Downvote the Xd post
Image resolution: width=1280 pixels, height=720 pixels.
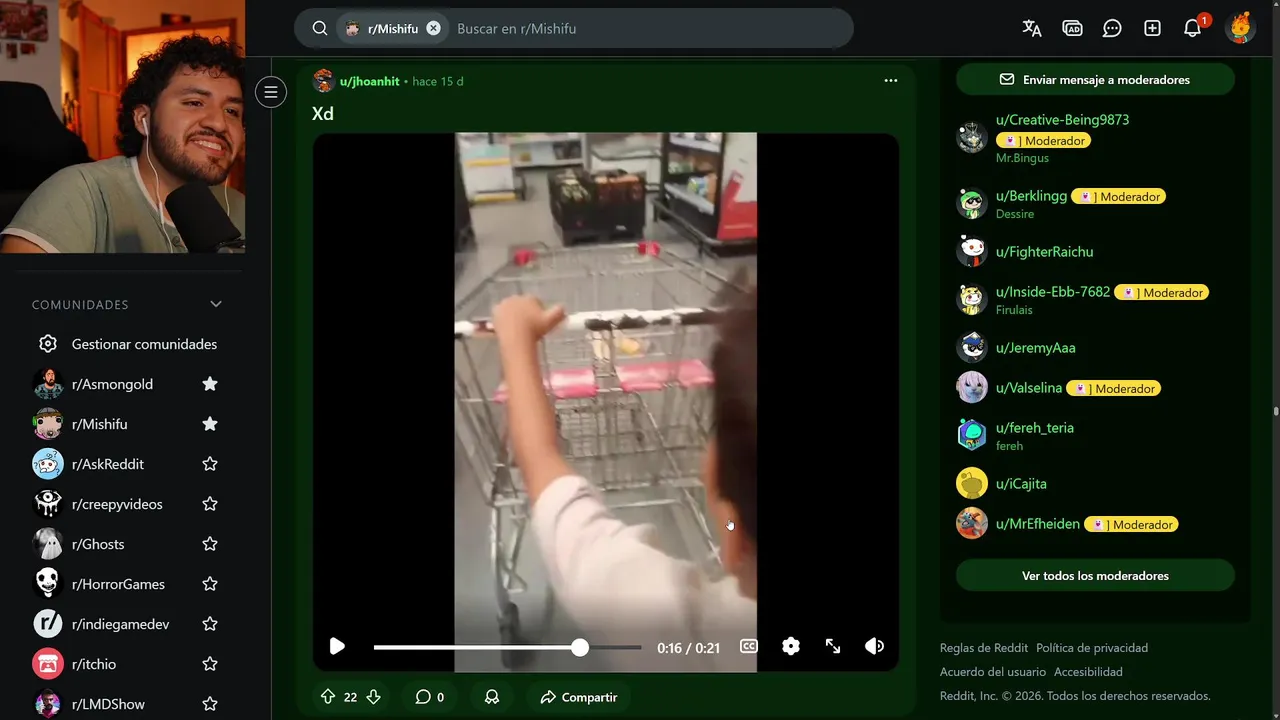point(374,697)
